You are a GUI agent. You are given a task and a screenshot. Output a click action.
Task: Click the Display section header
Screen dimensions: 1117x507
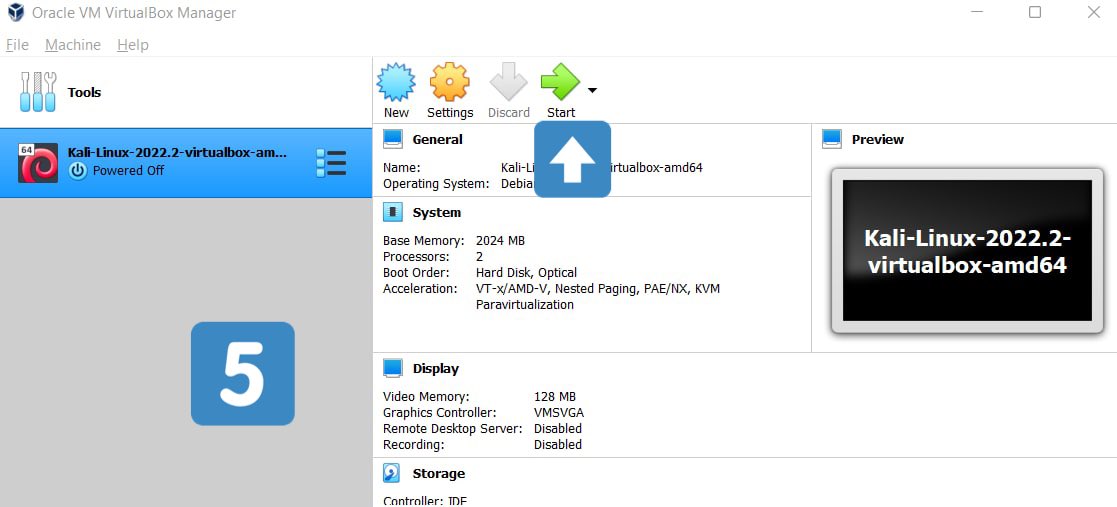click(x=435, y=369)
